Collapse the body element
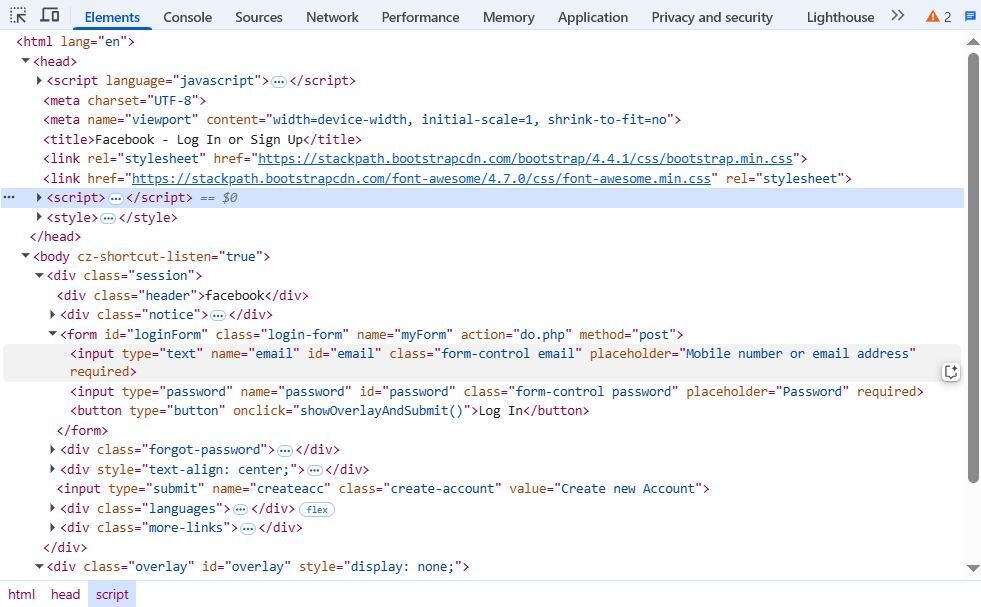This screenshot has height=607, width=981. tap(26, 255)
